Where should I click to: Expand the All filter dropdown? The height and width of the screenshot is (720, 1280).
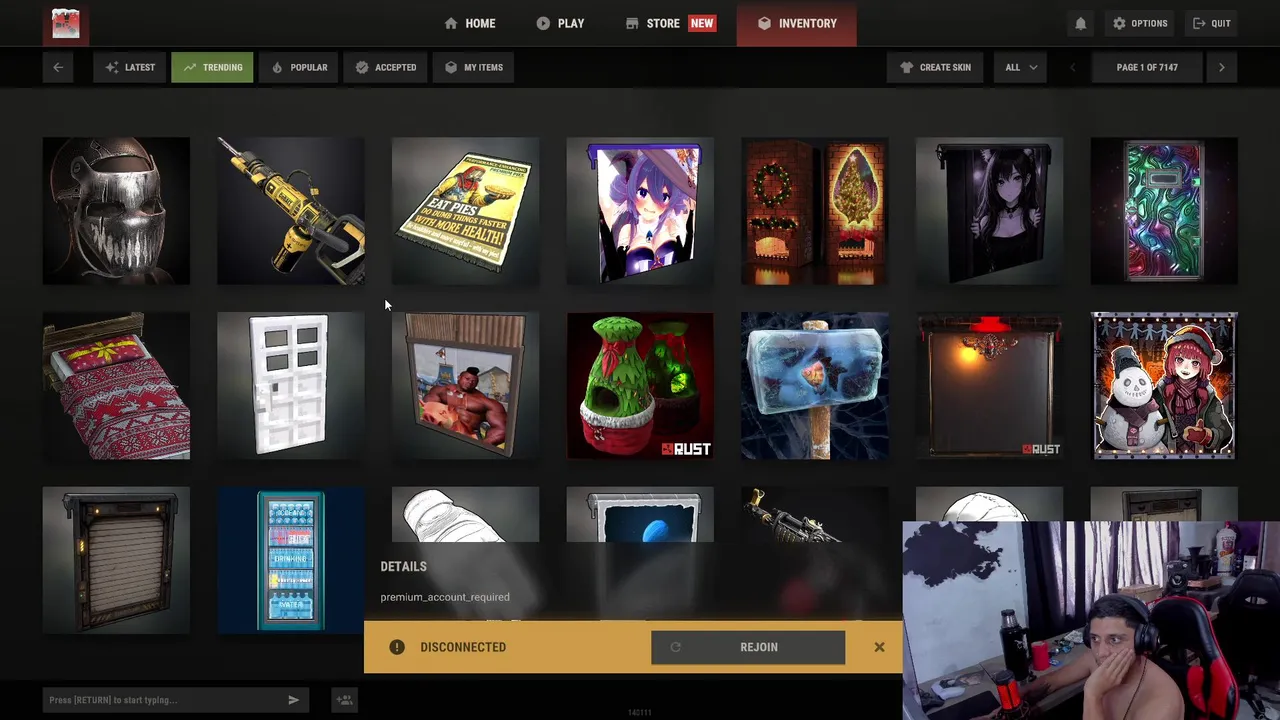[1021, 67]
